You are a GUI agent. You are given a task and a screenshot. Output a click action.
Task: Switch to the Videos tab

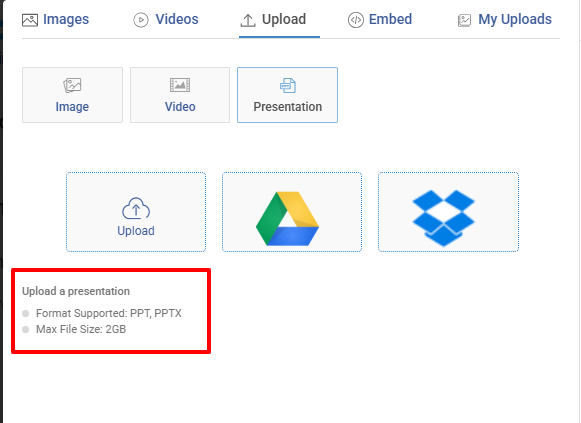point(166,19)
